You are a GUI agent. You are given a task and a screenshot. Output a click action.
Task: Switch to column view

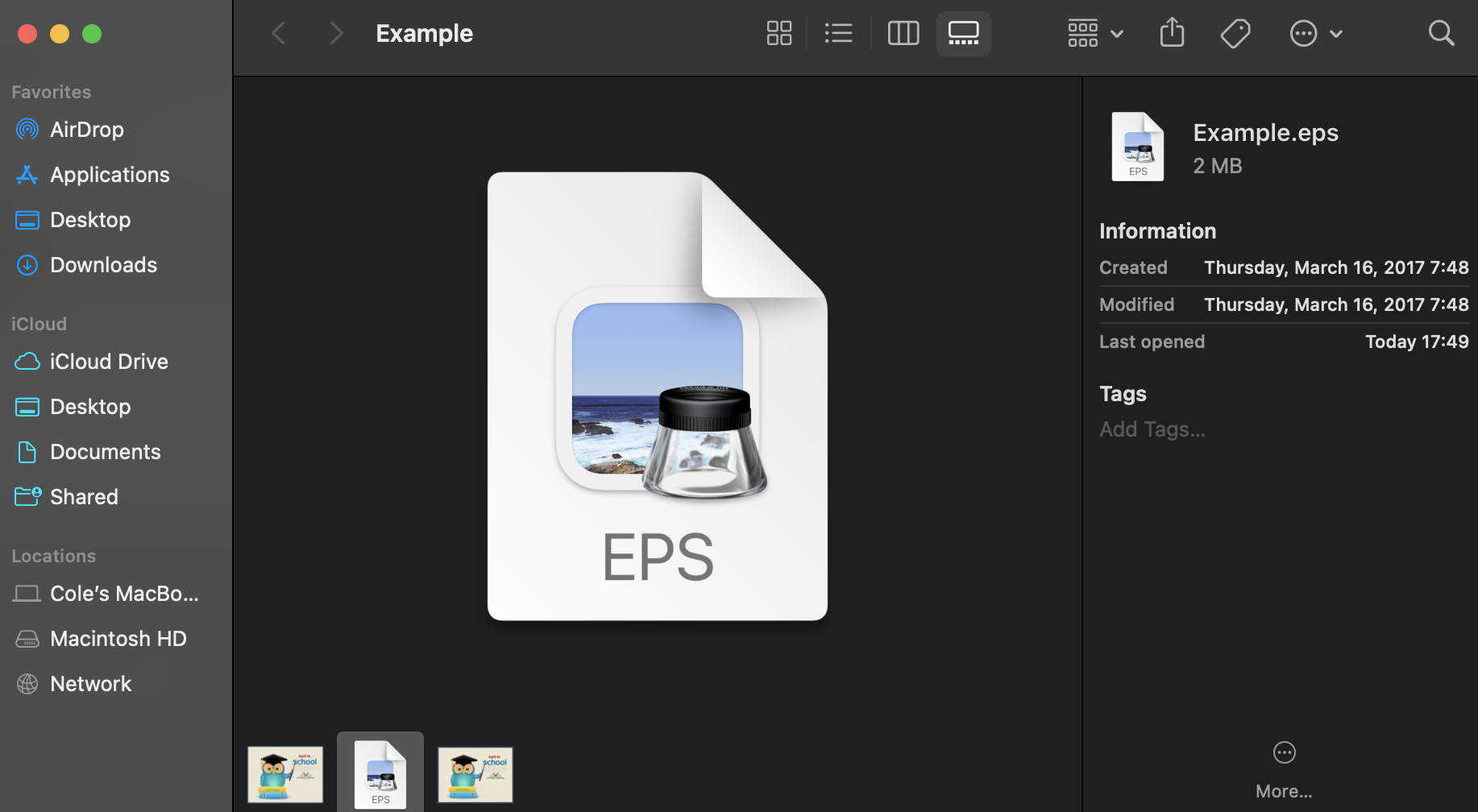point(903,33)
